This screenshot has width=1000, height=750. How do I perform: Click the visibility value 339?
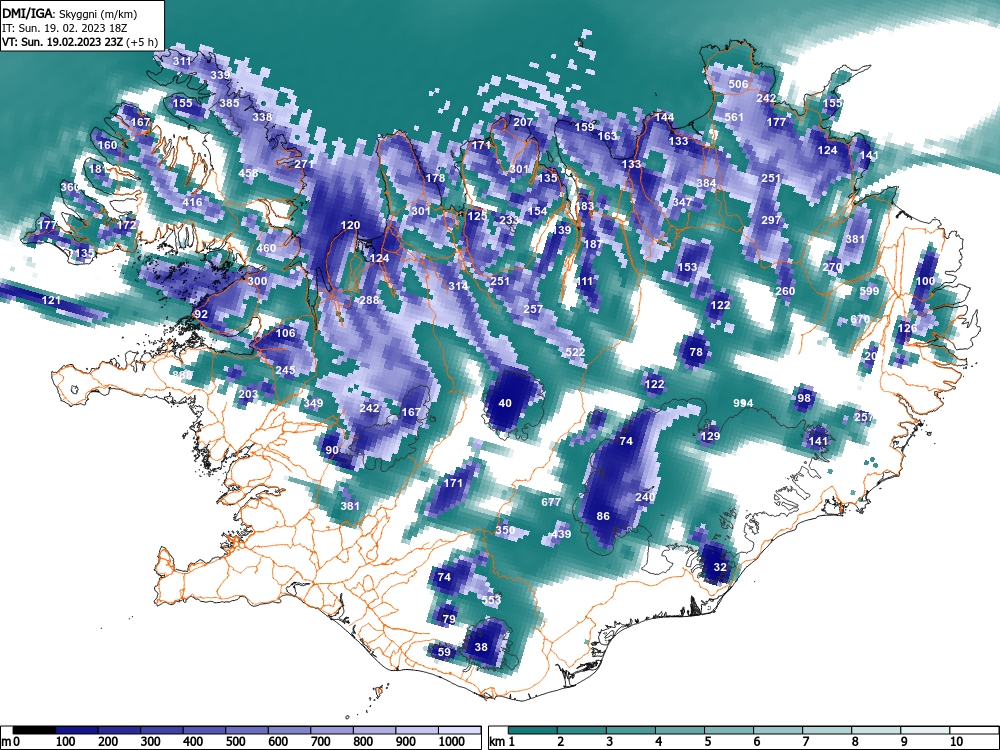[x=220, y=75]
